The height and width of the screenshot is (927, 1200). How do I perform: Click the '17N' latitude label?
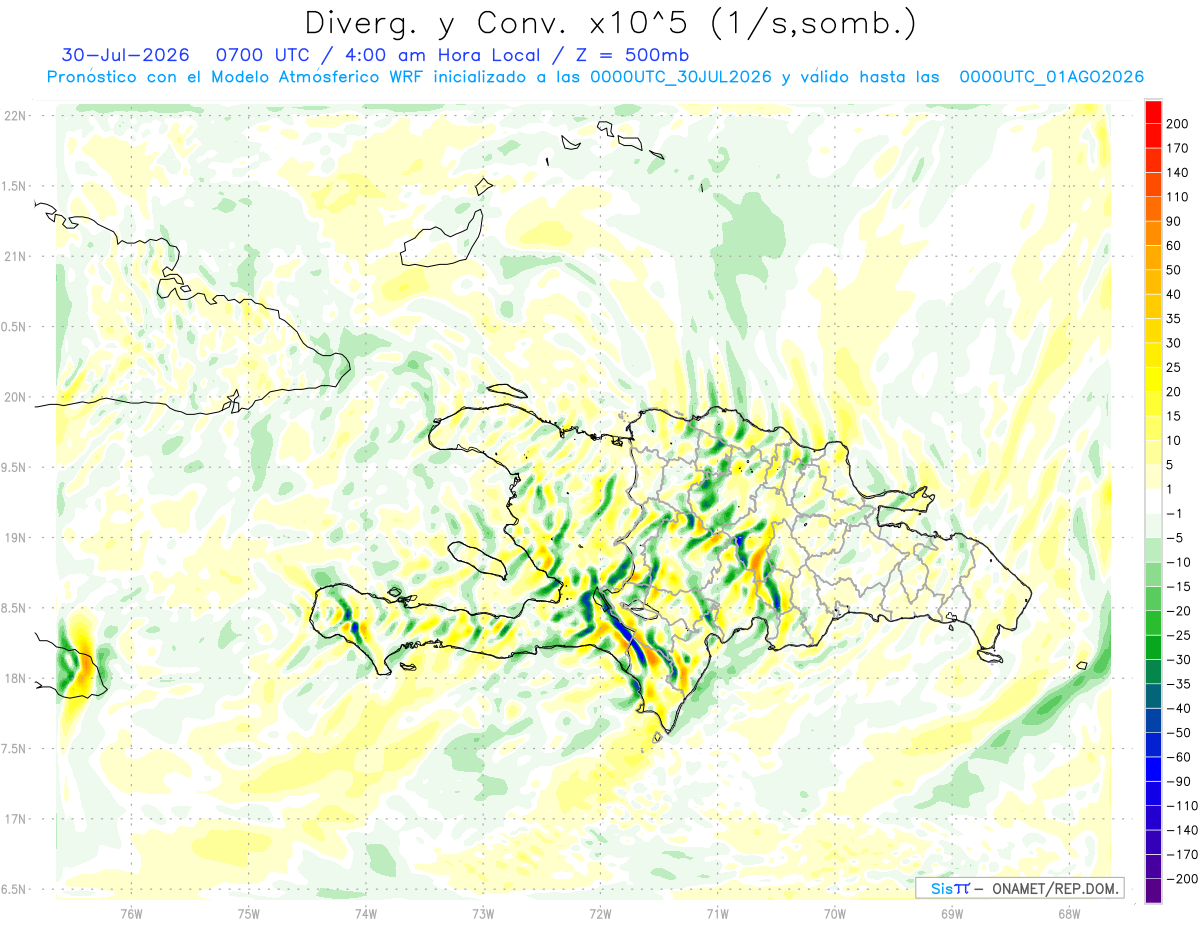pyautogui.click(x=15, y=819)
